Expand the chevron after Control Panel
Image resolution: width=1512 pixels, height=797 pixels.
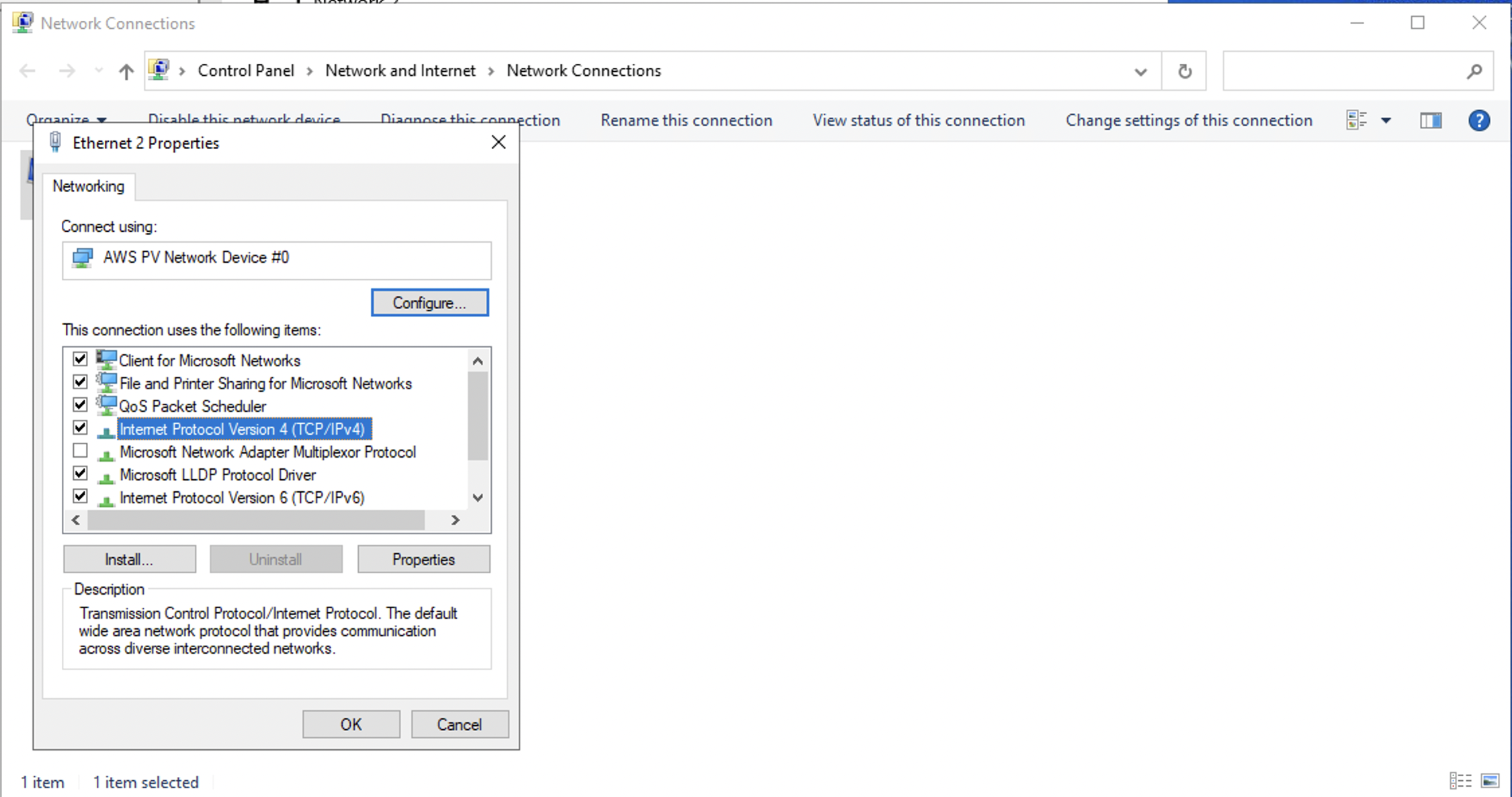click(310, 71)
